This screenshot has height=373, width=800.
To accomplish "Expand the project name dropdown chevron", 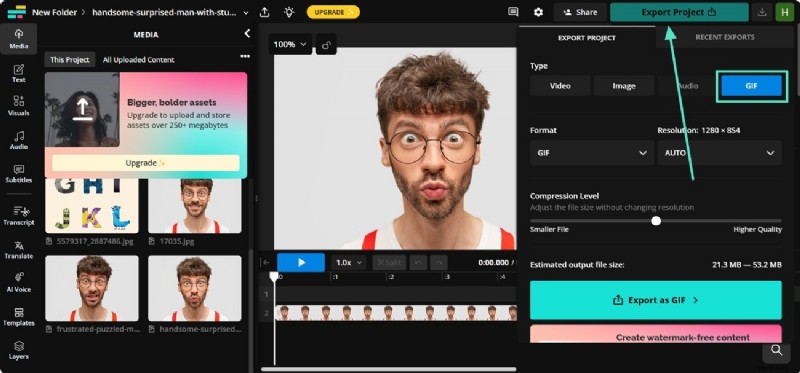I will tap(246, 13).
